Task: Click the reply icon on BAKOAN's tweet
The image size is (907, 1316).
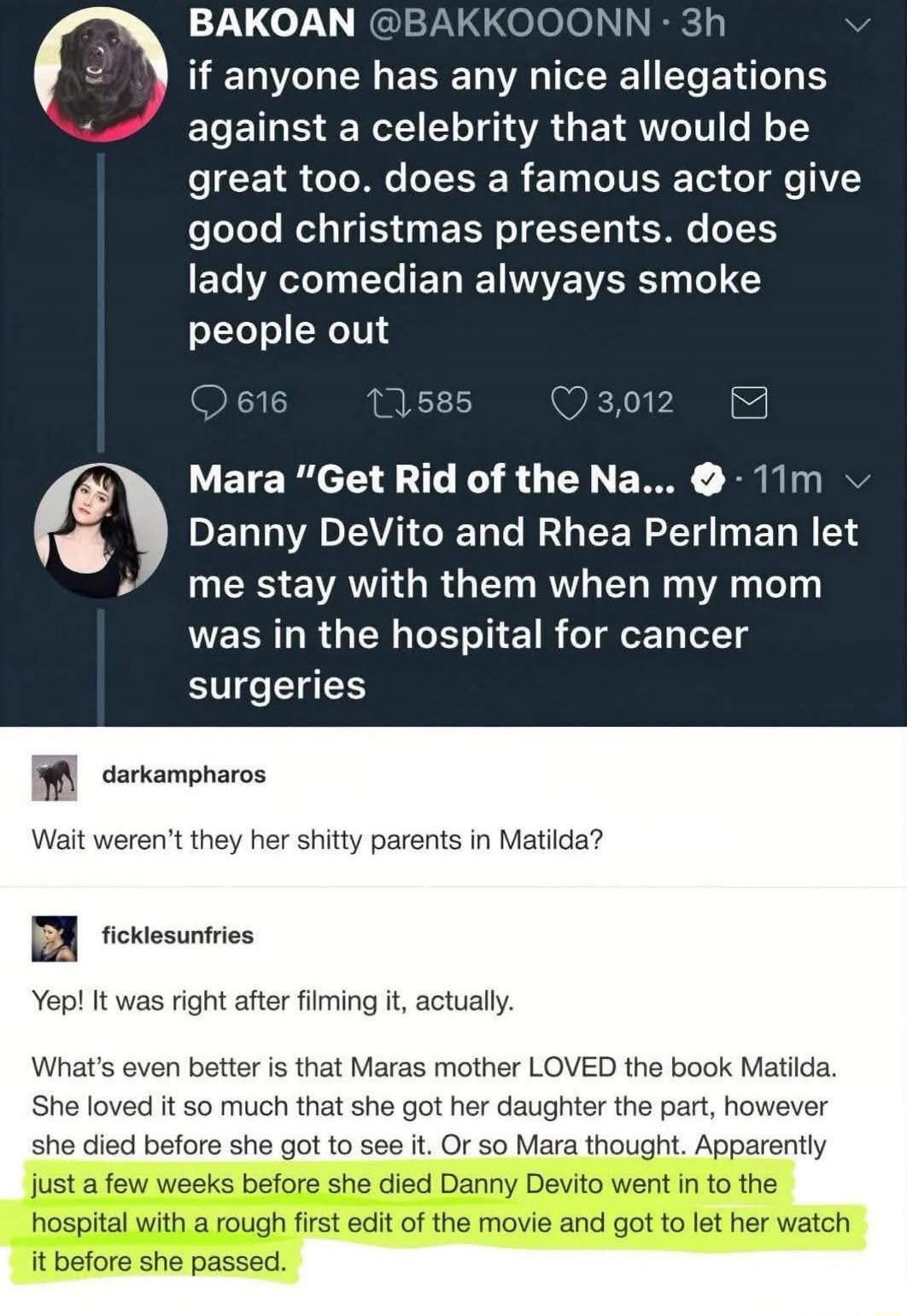Action: [210, 401]
